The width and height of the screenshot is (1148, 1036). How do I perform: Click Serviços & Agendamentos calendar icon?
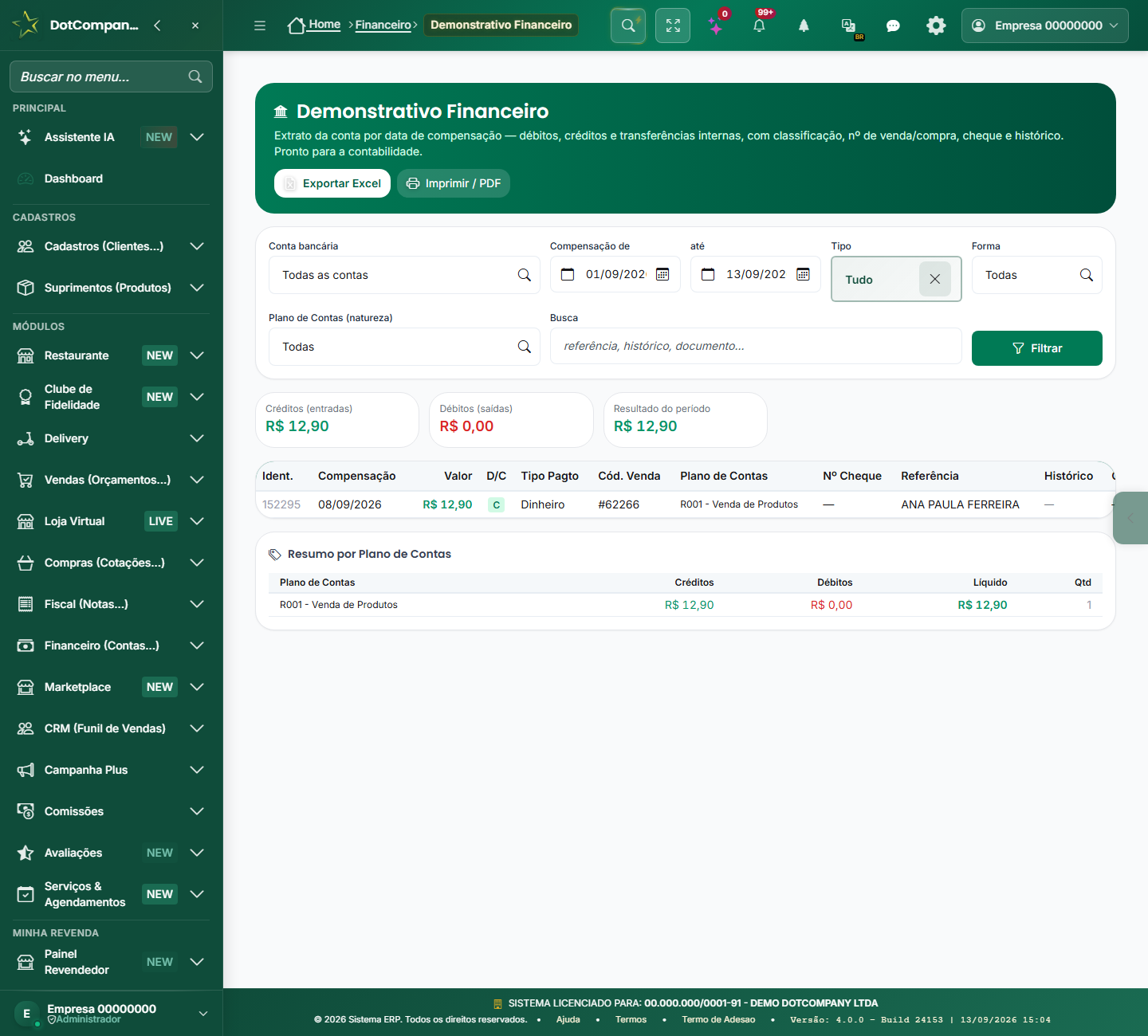pos(26,894)
